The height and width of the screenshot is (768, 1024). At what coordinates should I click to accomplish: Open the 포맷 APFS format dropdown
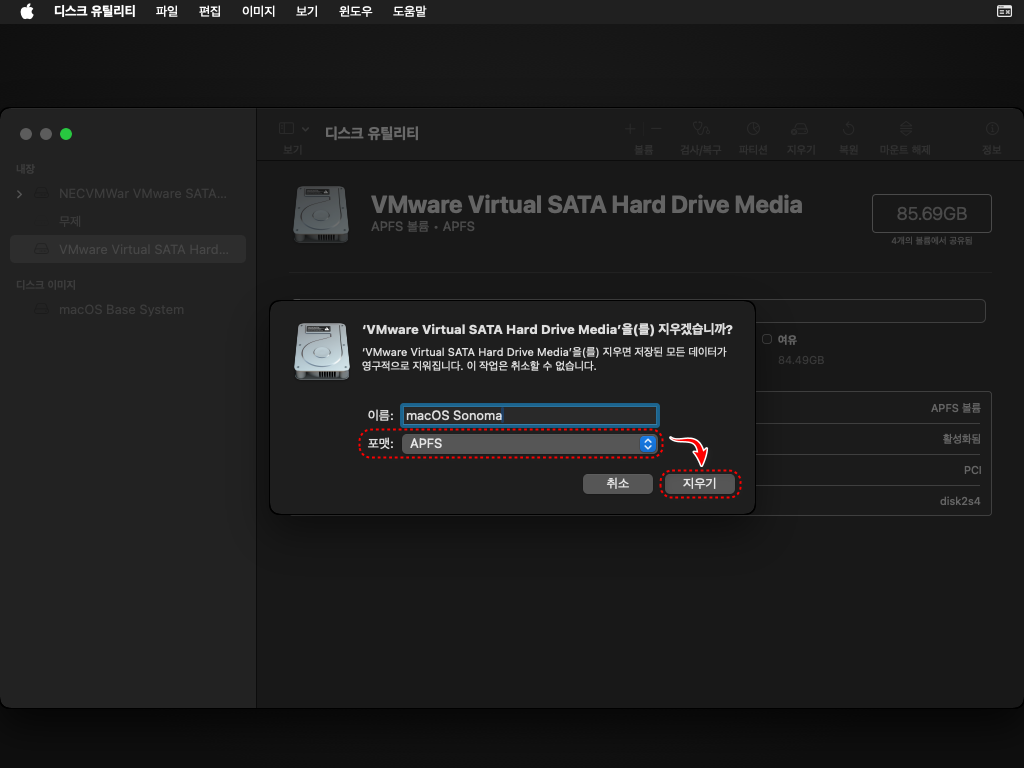pos(530,443)
